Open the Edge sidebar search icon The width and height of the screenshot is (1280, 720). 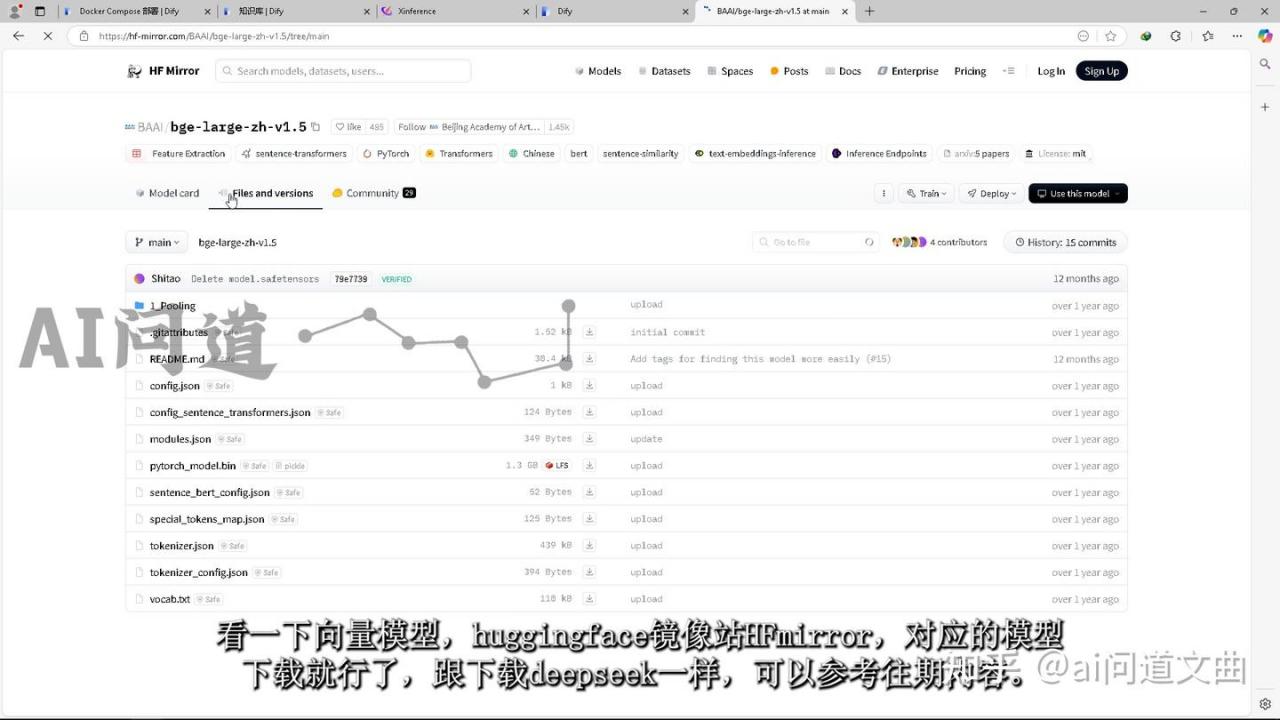point(1265,64)
